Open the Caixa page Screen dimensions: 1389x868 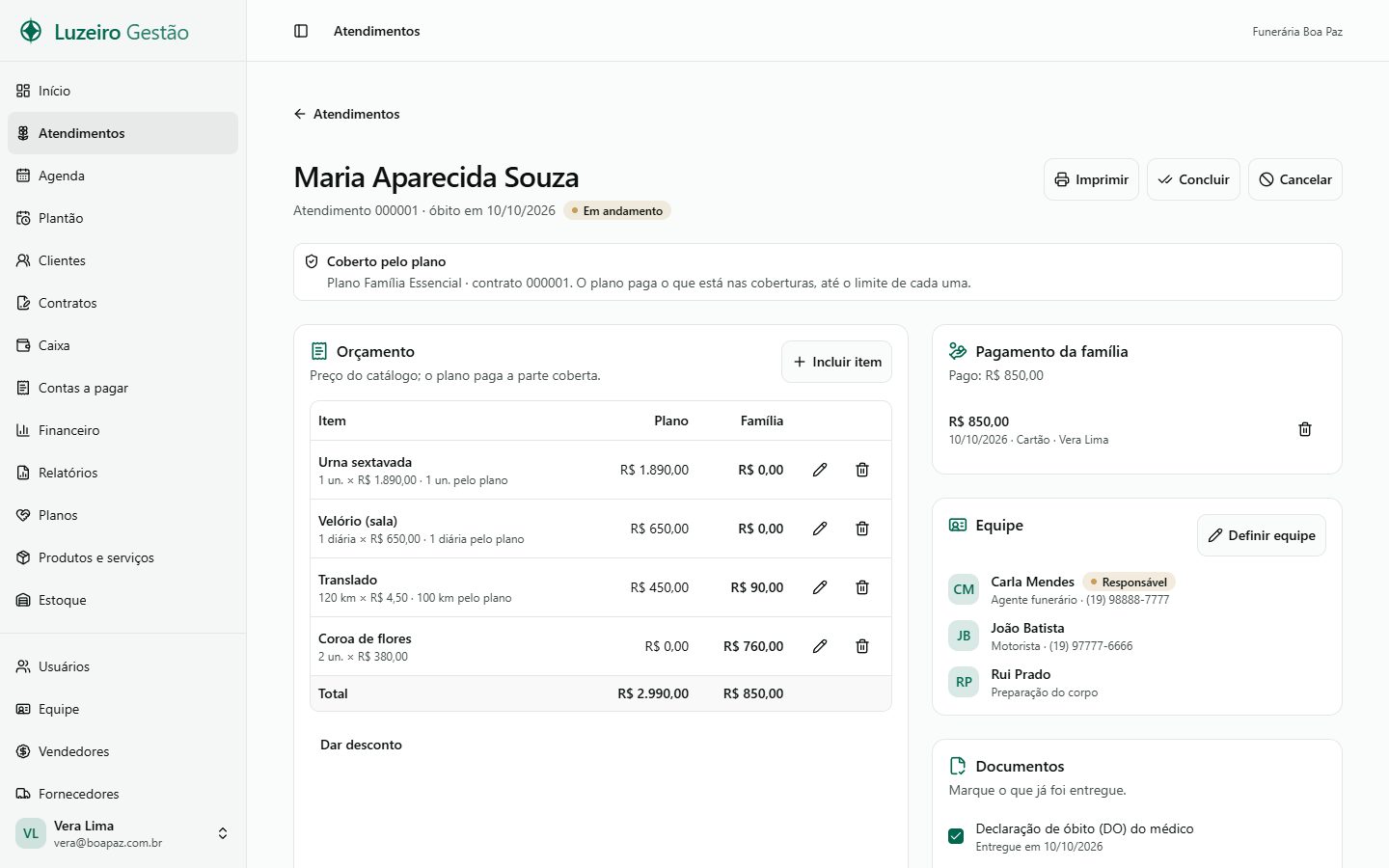(123, 345)
